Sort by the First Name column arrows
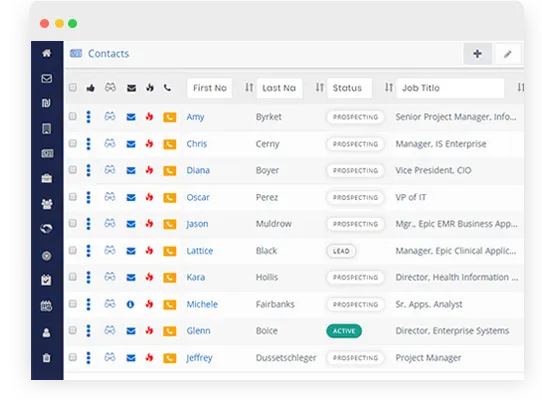542x403 pixels. click(x=249, y=87)
